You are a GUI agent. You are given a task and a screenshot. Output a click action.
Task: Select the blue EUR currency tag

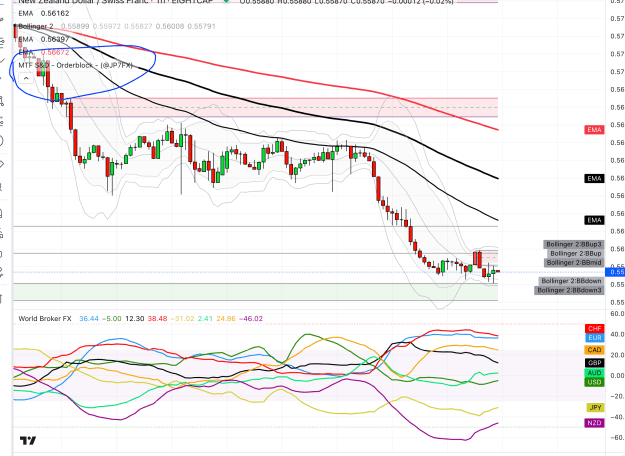(594, 338)
